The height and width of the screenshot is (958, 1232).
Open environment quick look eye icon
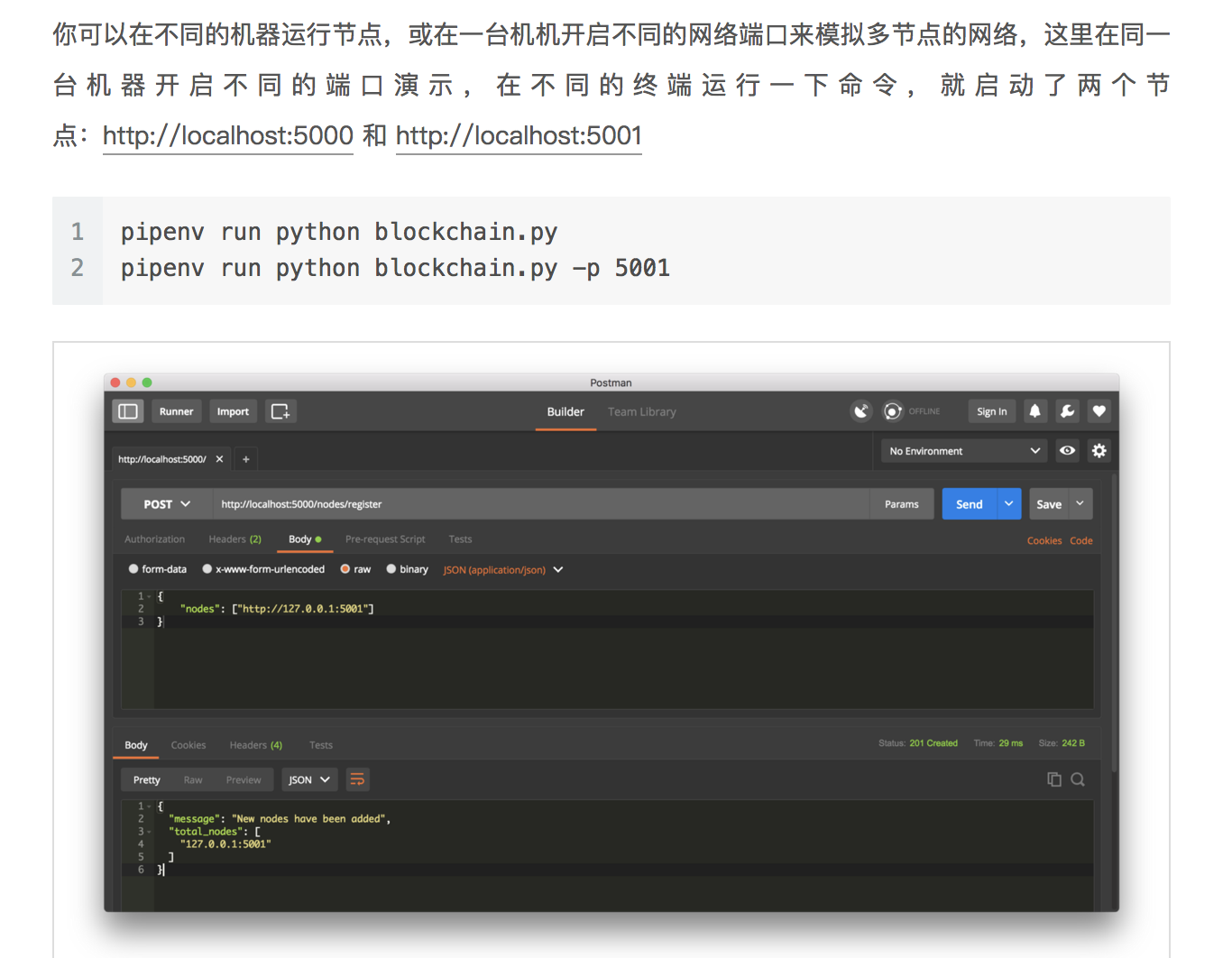1067,451
